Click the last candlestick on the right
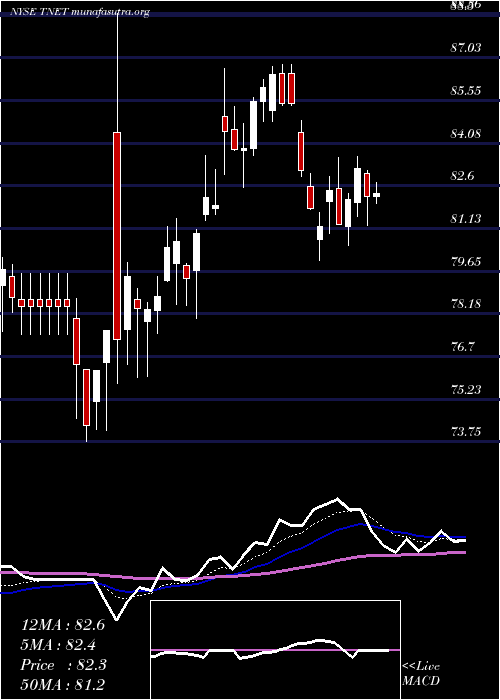The width and height of the screenshot is (500, 700). pos(376,195)
